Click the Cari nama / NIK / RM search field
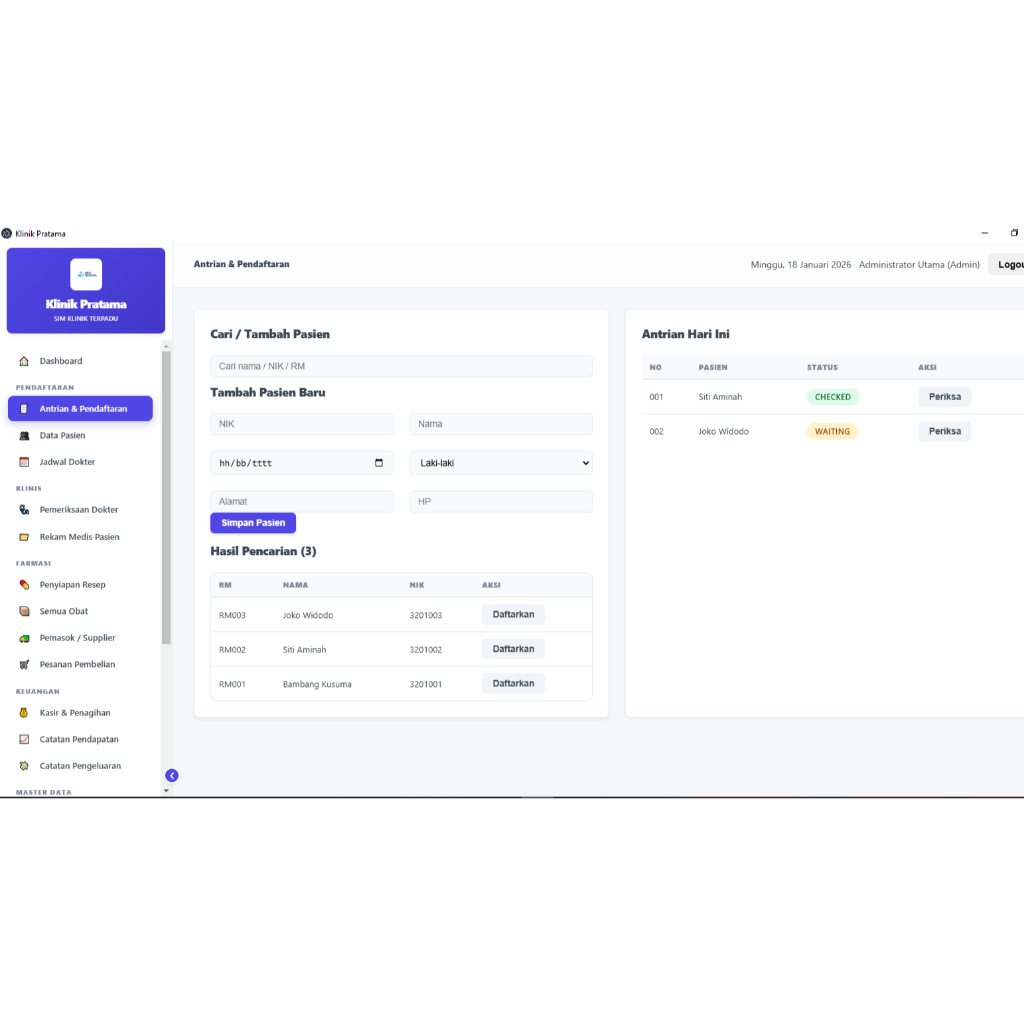 coord(402,366)
